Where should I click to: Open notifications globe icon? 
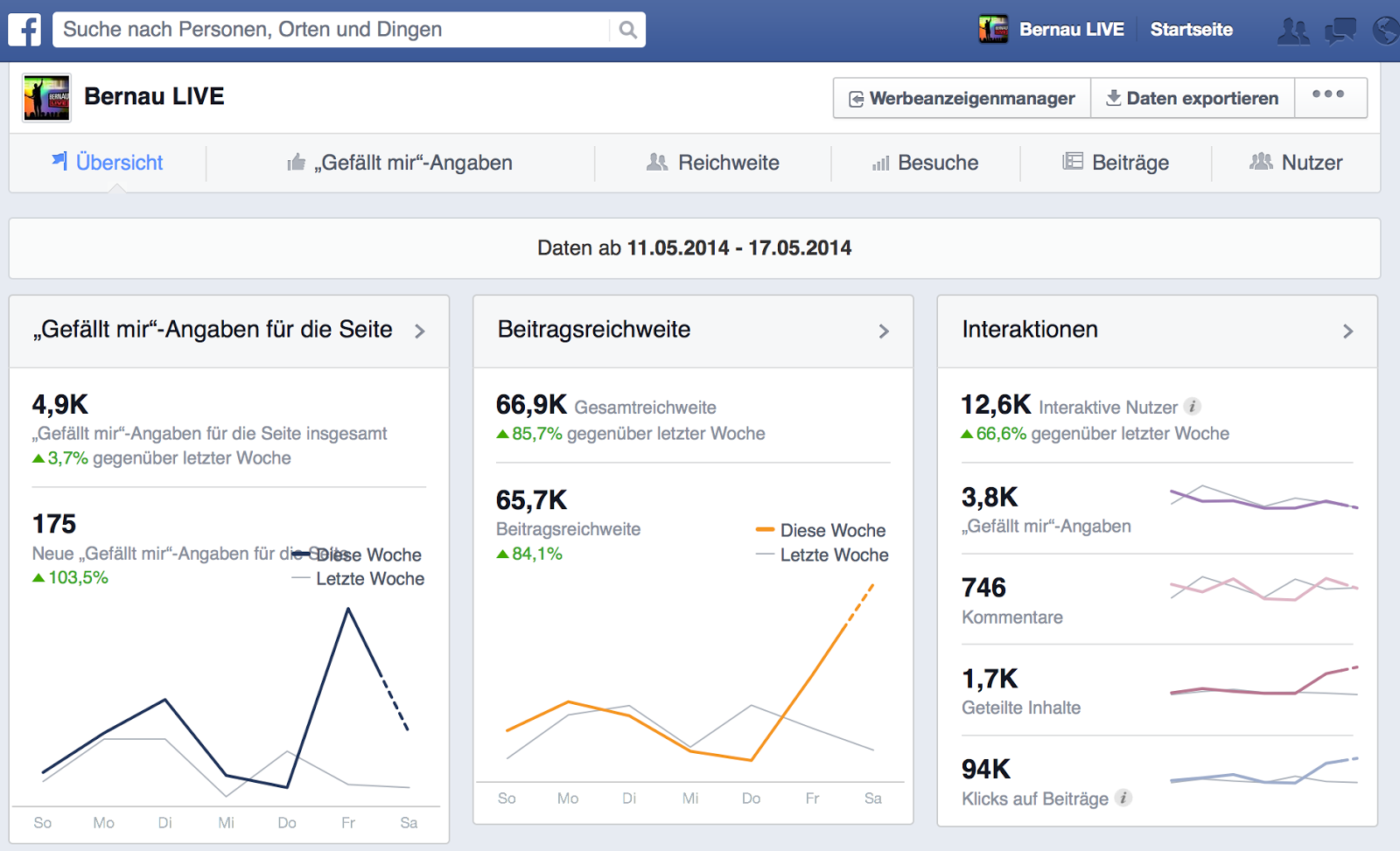pos(1386,31)
